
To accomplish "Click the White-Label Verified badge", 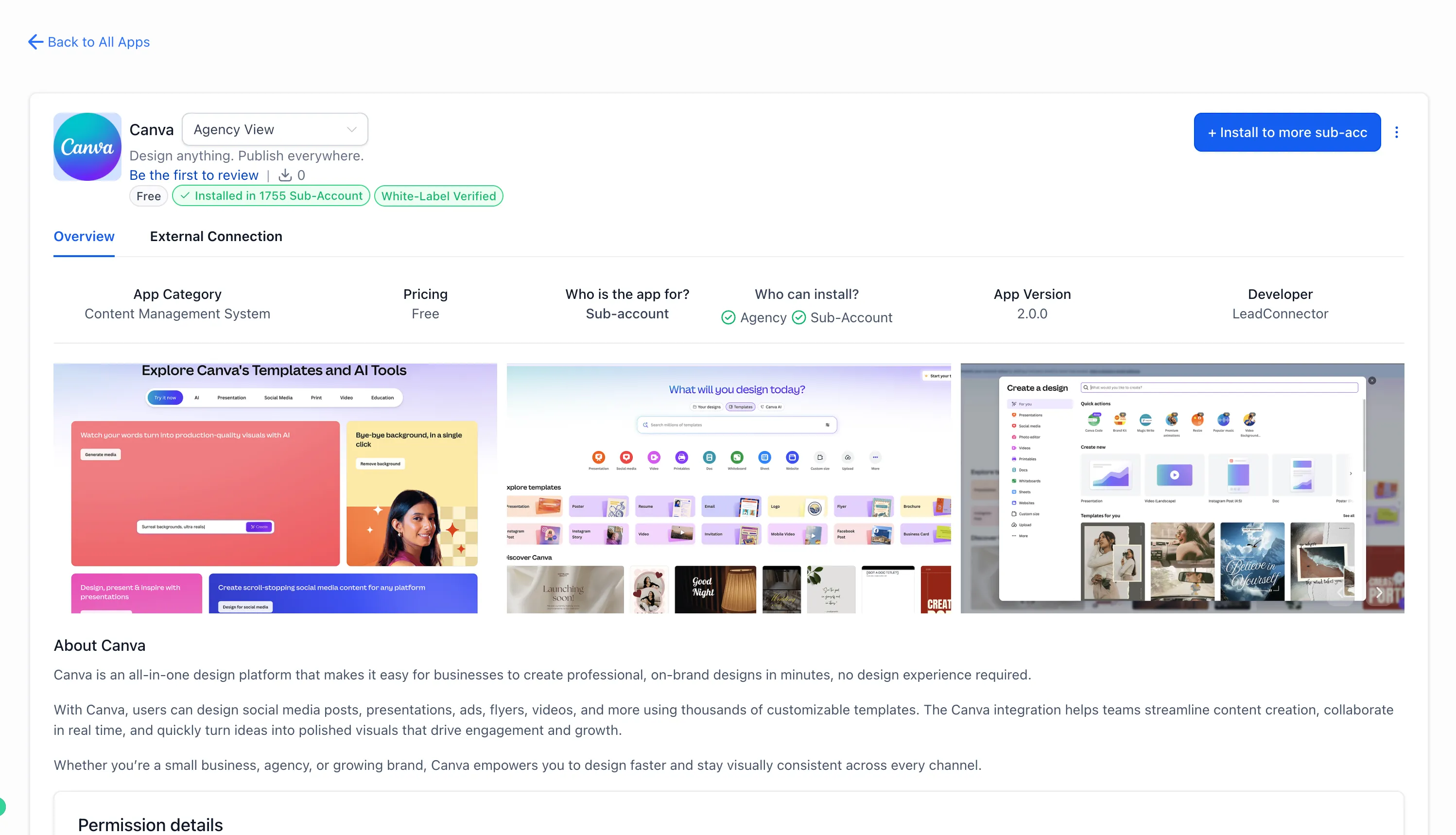I will pyautogui.click(x=438, y=195).
